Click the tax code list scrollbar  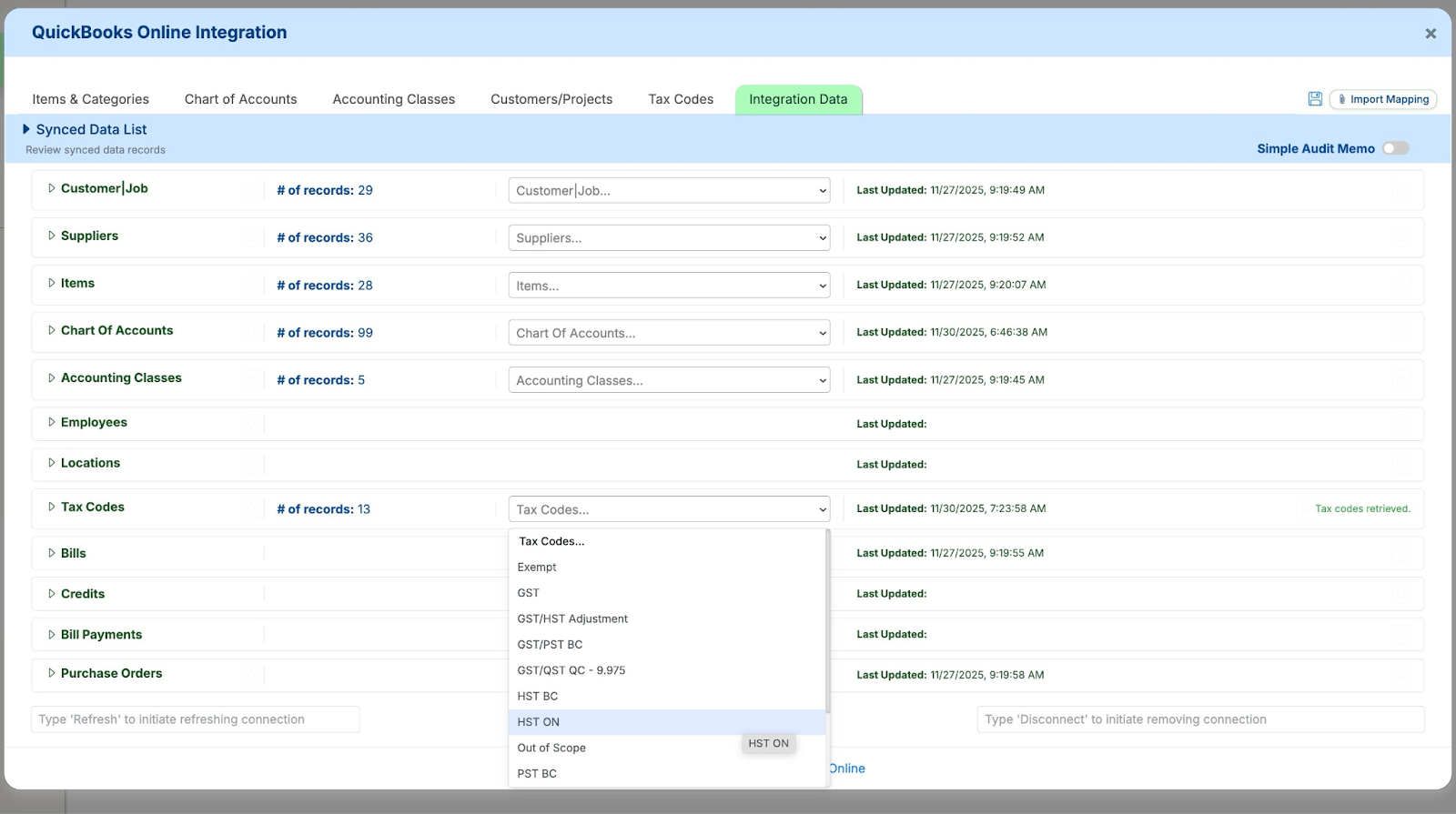827,622
